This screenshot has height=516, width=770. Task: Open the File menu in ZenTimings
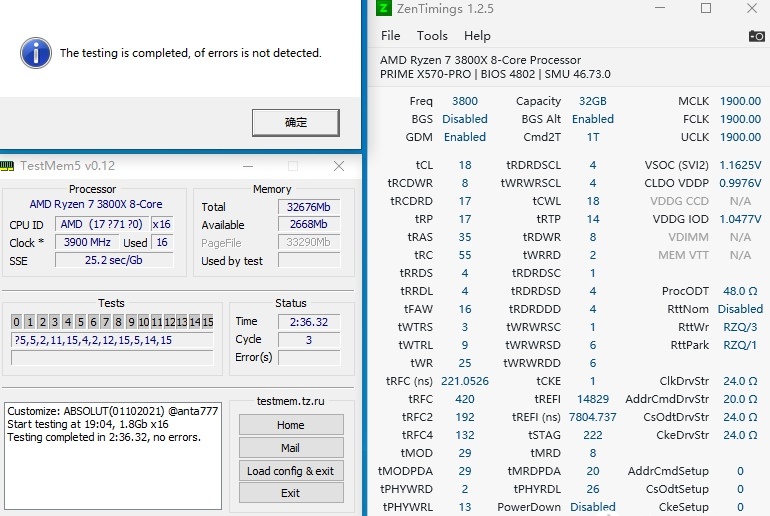pyautogui.click(x=390, y=36)
